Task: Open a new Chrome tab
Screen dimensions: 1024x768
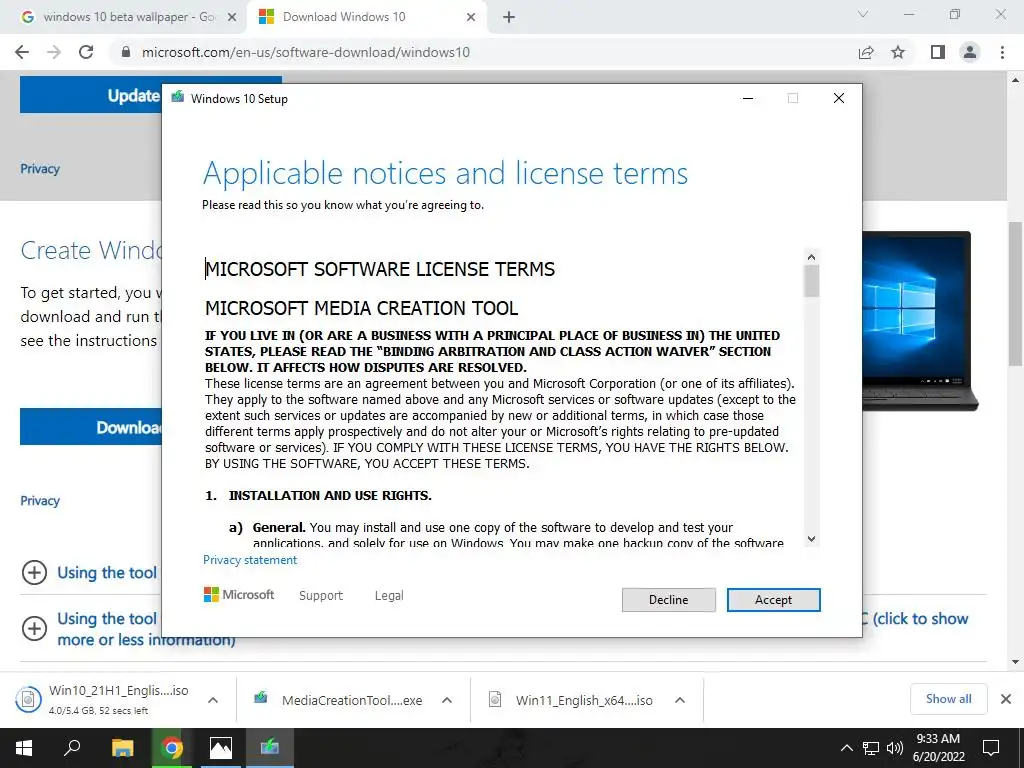Action: pos(509,18)
